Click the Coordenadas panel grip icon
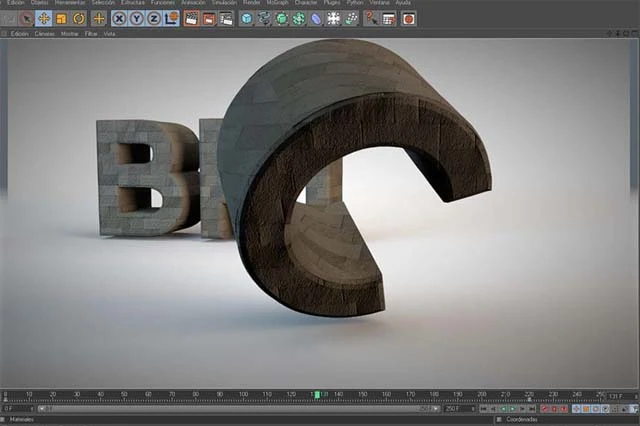This screenshot has height=426, width=640. (499, 419)
